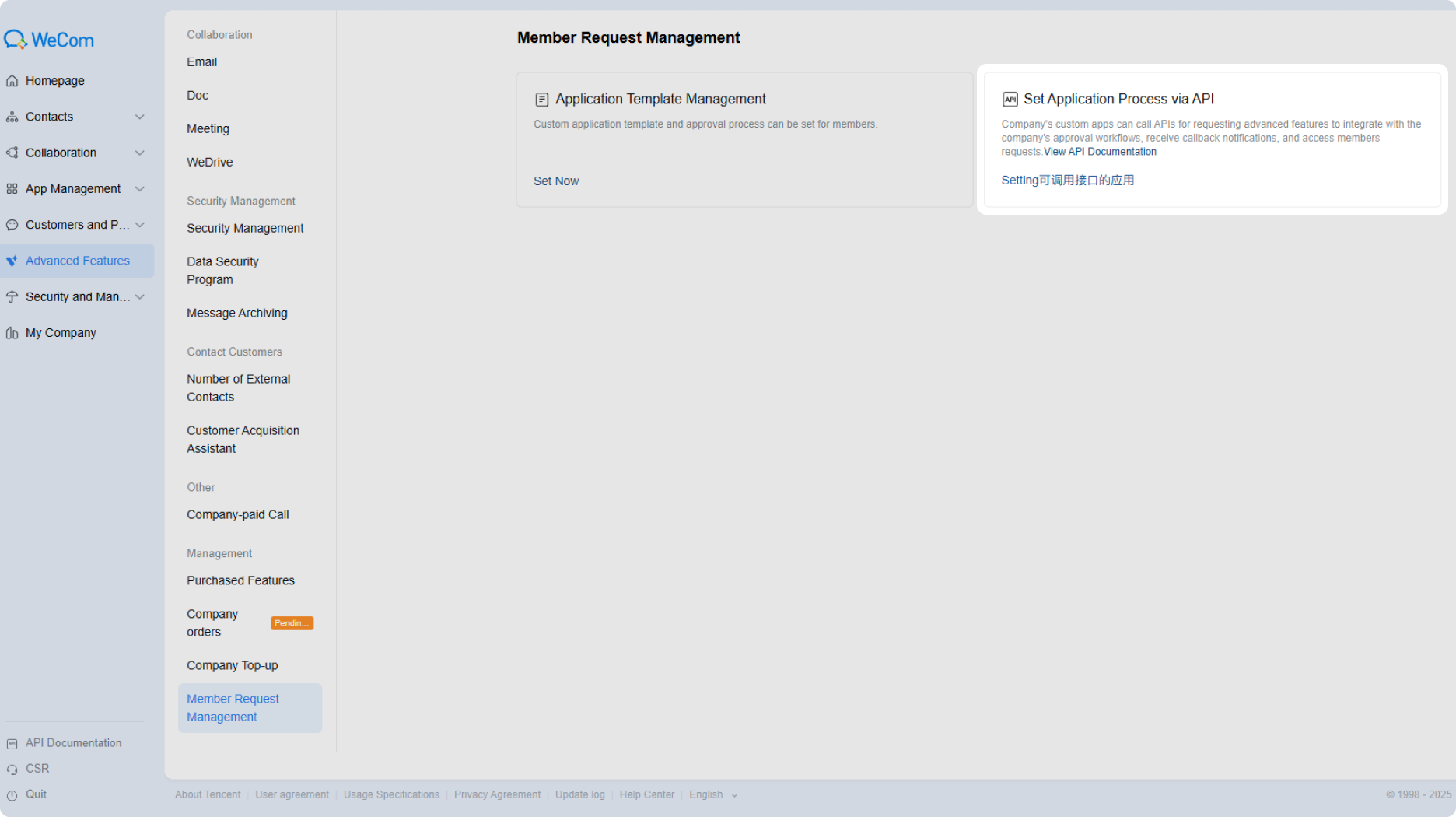Open User agreement footer link
The height and width of the screenshot is (817, 1456).
(292, 794)
